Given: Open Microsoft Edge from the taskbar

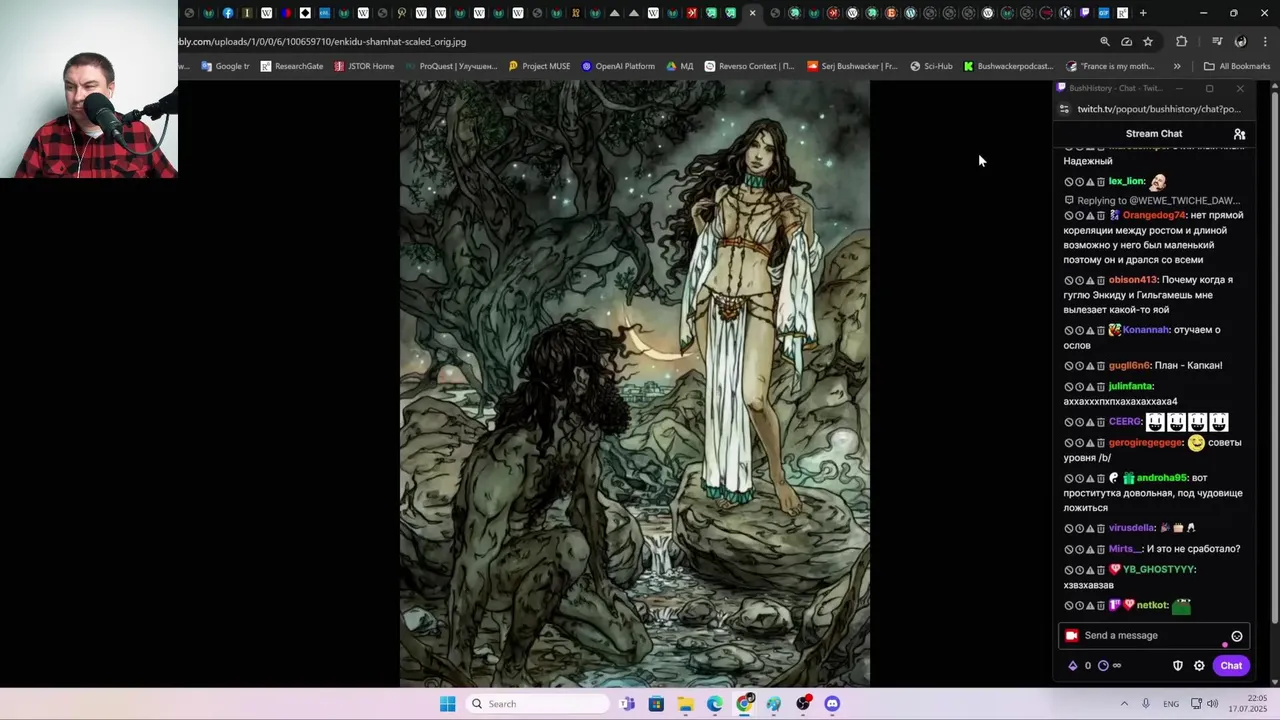Looking at the screenshot, I should click(715, 704).
